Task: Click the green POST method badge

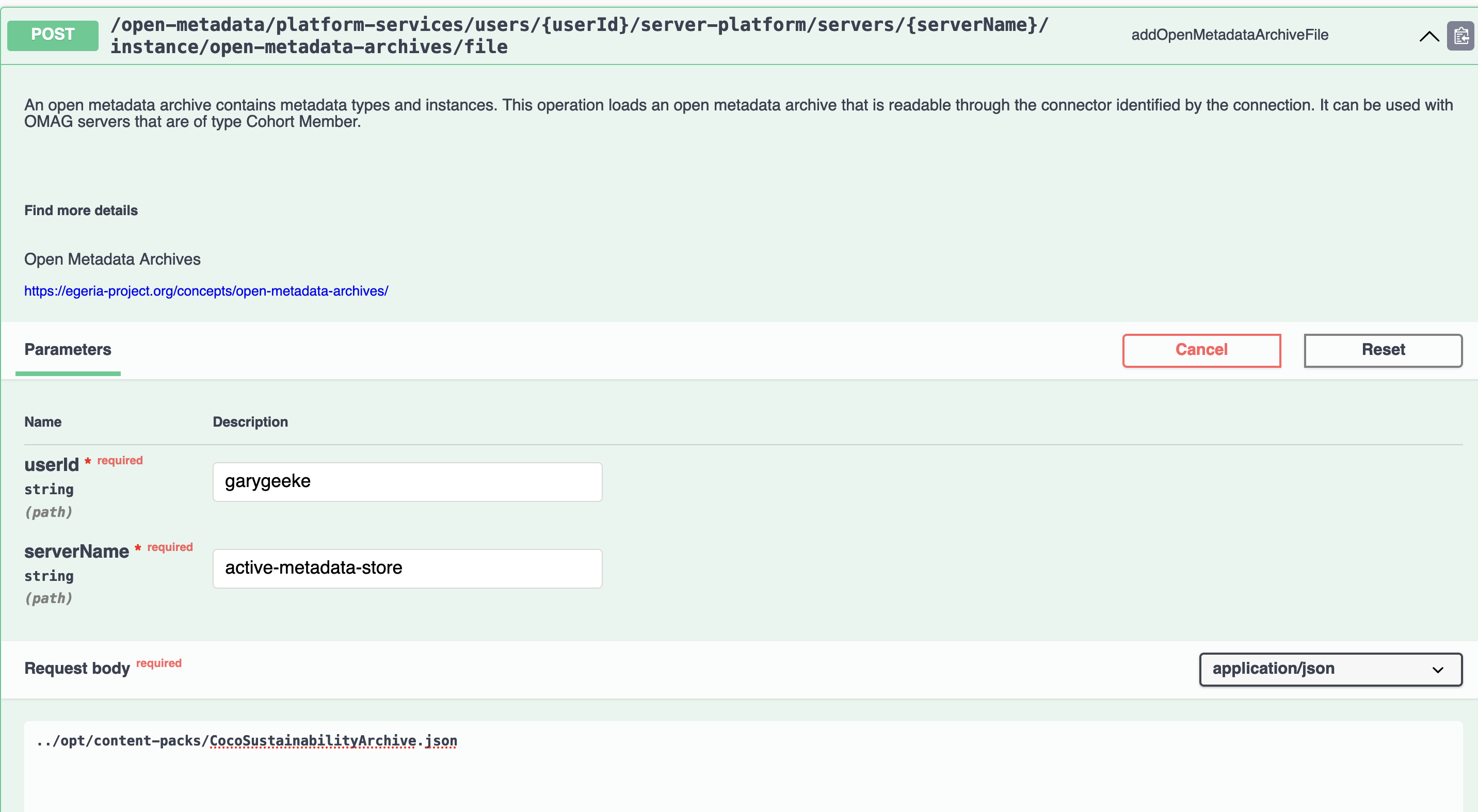Action: (53, 35)
